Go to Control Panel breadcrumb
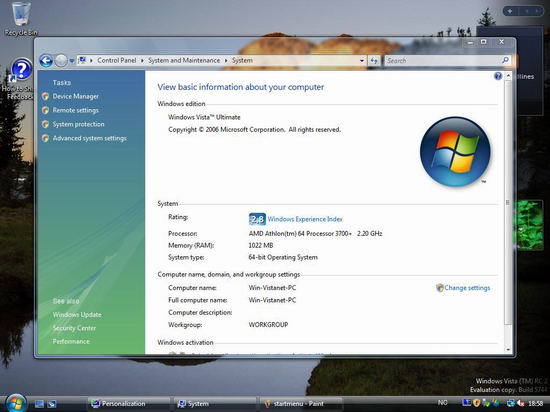The width and height of the screenshot is (550, 412). [x=116, y=60]
